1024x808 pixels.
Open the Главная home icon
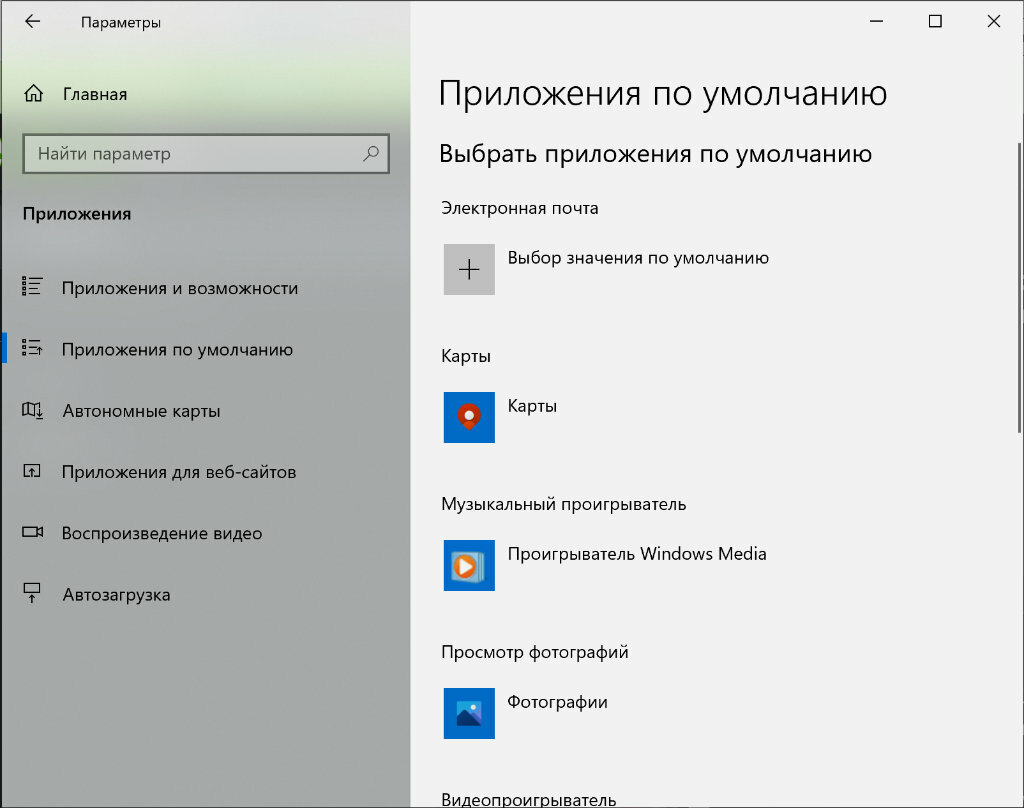click(33, 94)
